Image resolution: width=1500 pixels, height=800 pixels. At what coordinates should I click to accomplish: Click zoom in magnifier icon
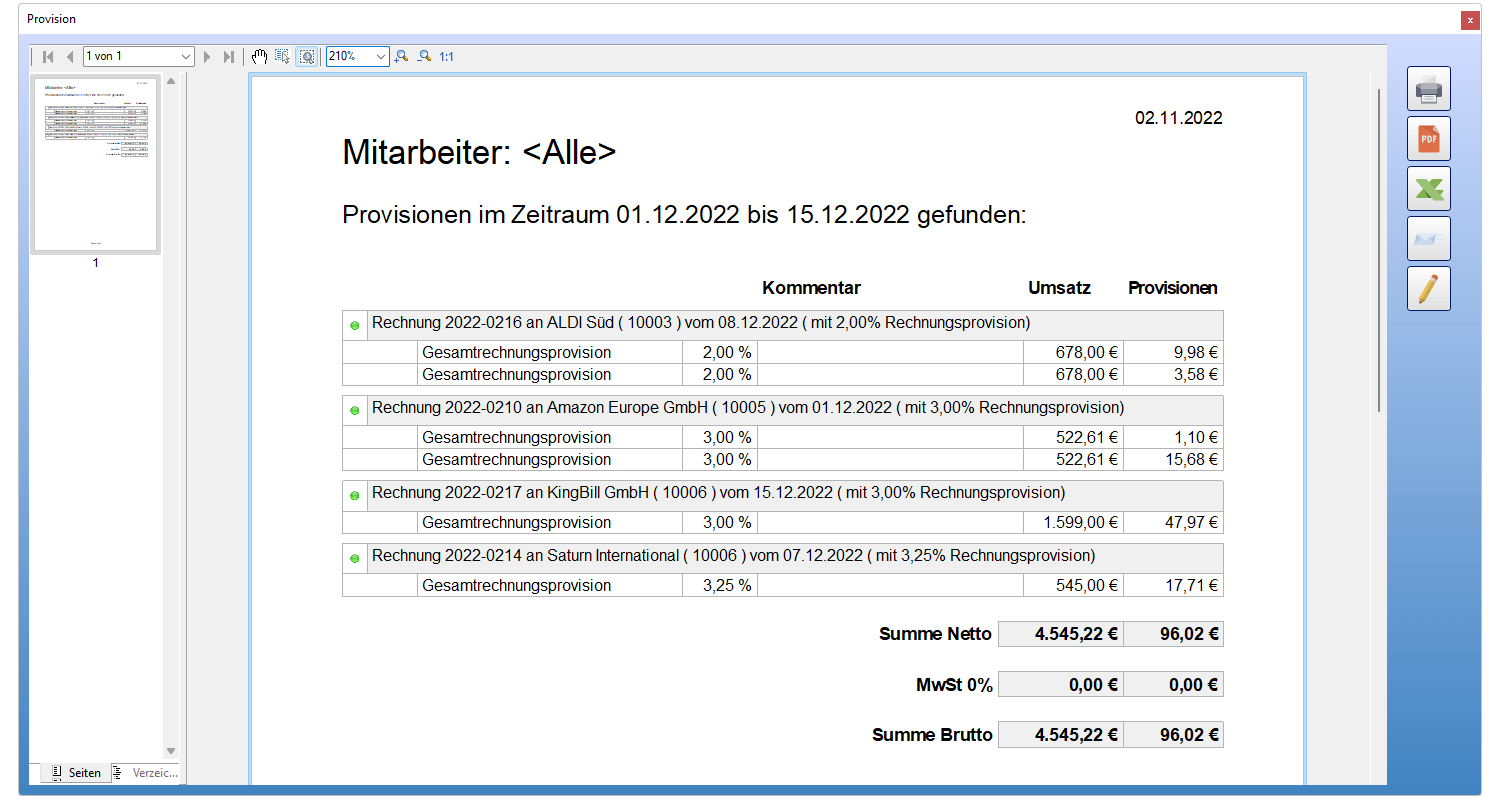coord(402,57)
